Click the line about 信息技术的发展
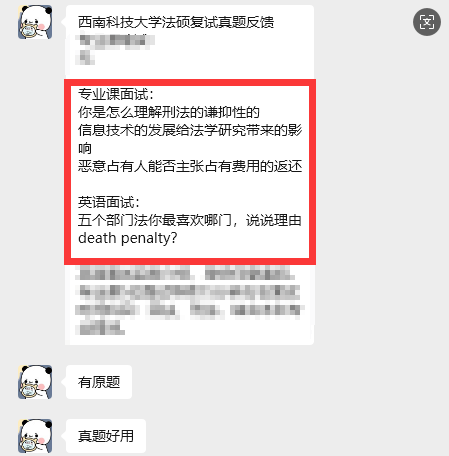This screenshot has height=456, width=449. click(x=190, y=139)
